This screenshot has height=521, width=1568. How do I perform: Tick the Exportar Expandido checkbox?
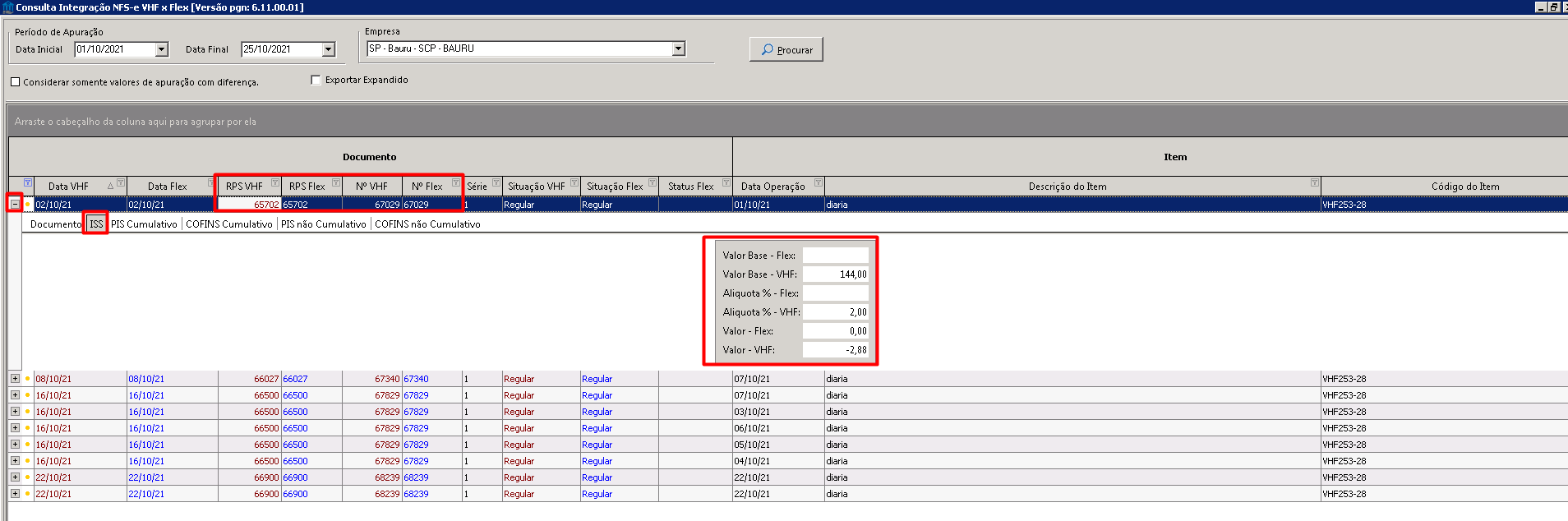click(x=316, y=80)
